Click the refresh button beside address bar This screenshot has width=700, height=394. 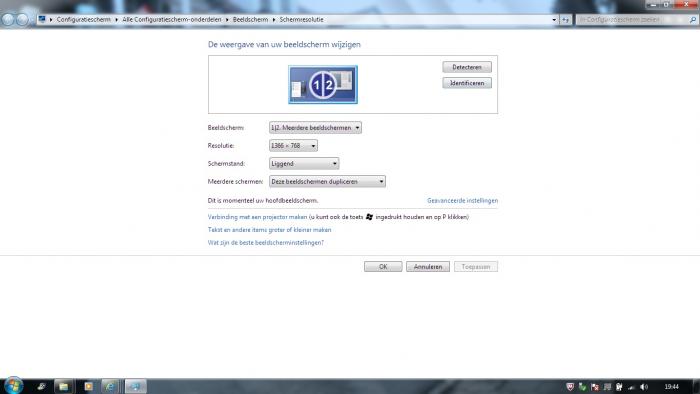[x=566, y=20]
